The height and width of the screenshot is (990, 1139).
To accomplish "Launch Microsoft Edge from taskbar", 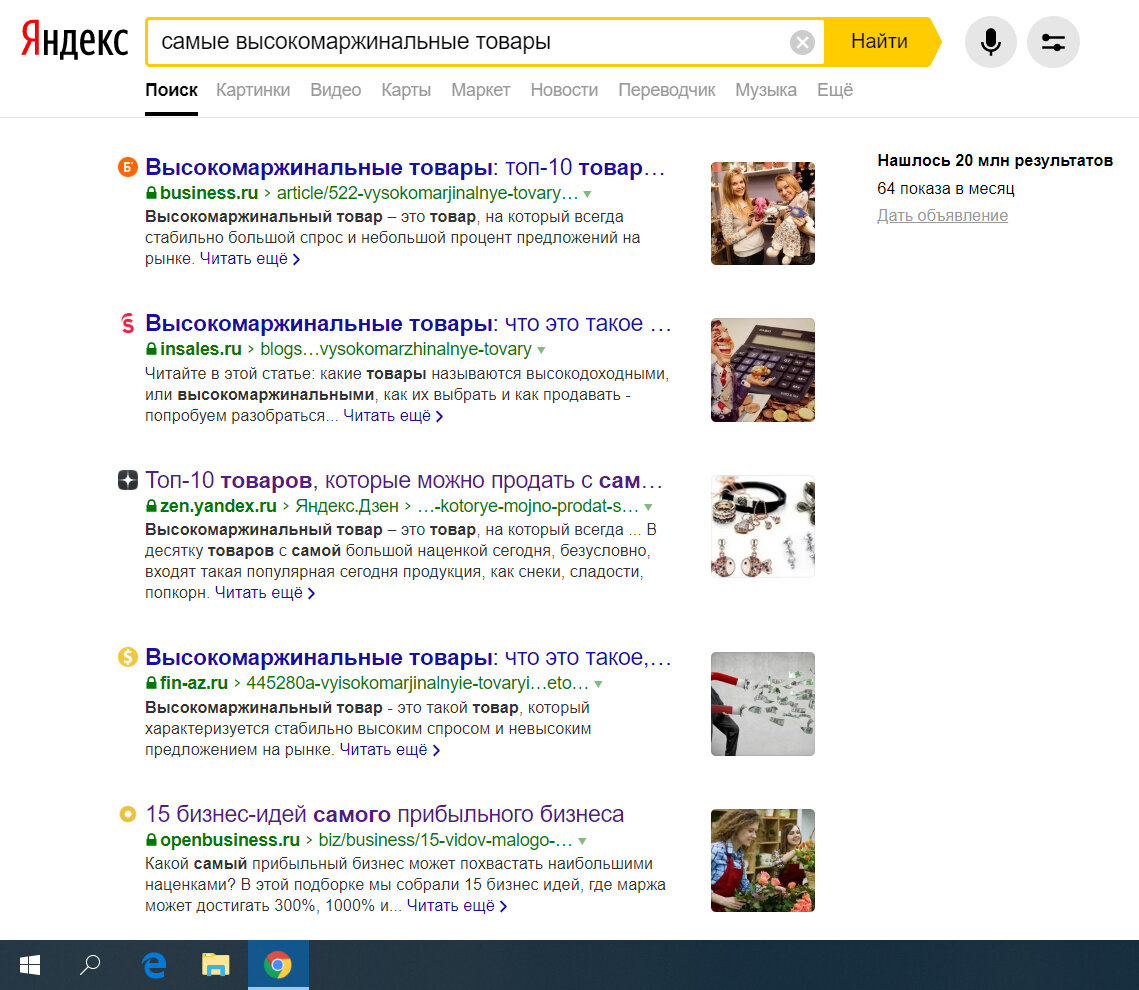I will coord(153,965).
